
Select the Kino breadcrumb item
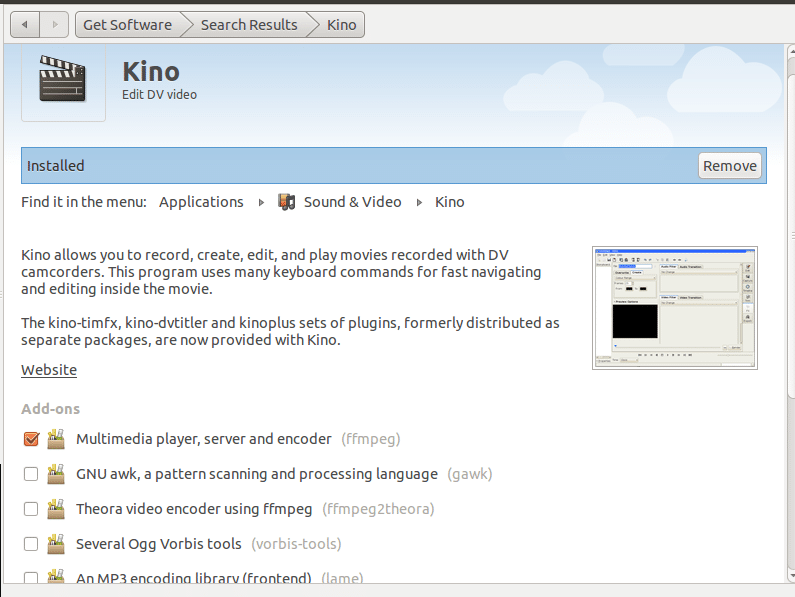[x=341, y=24]
